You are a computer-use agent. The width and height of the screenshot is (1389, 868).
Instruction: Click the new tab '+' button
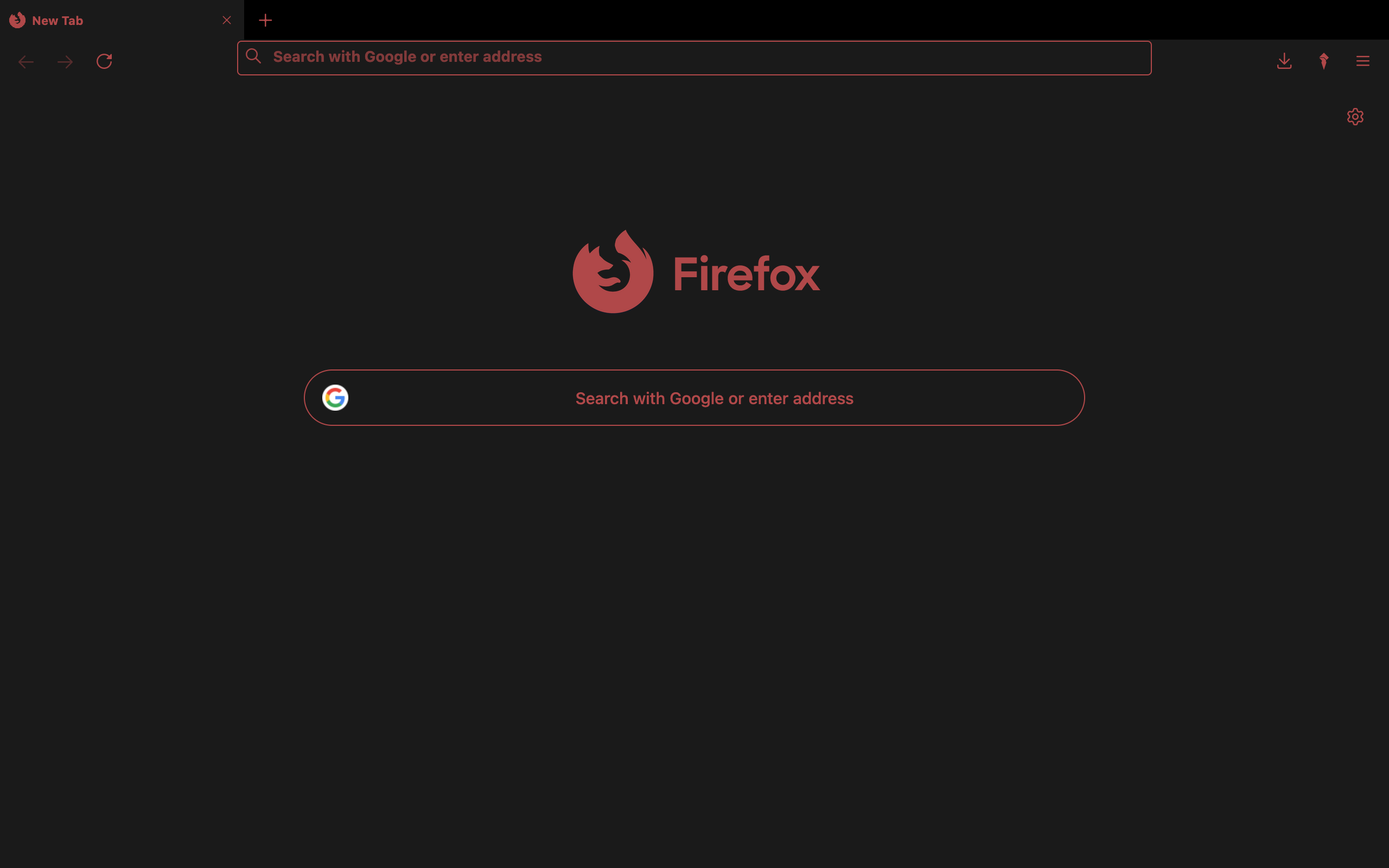coord(264,20)
